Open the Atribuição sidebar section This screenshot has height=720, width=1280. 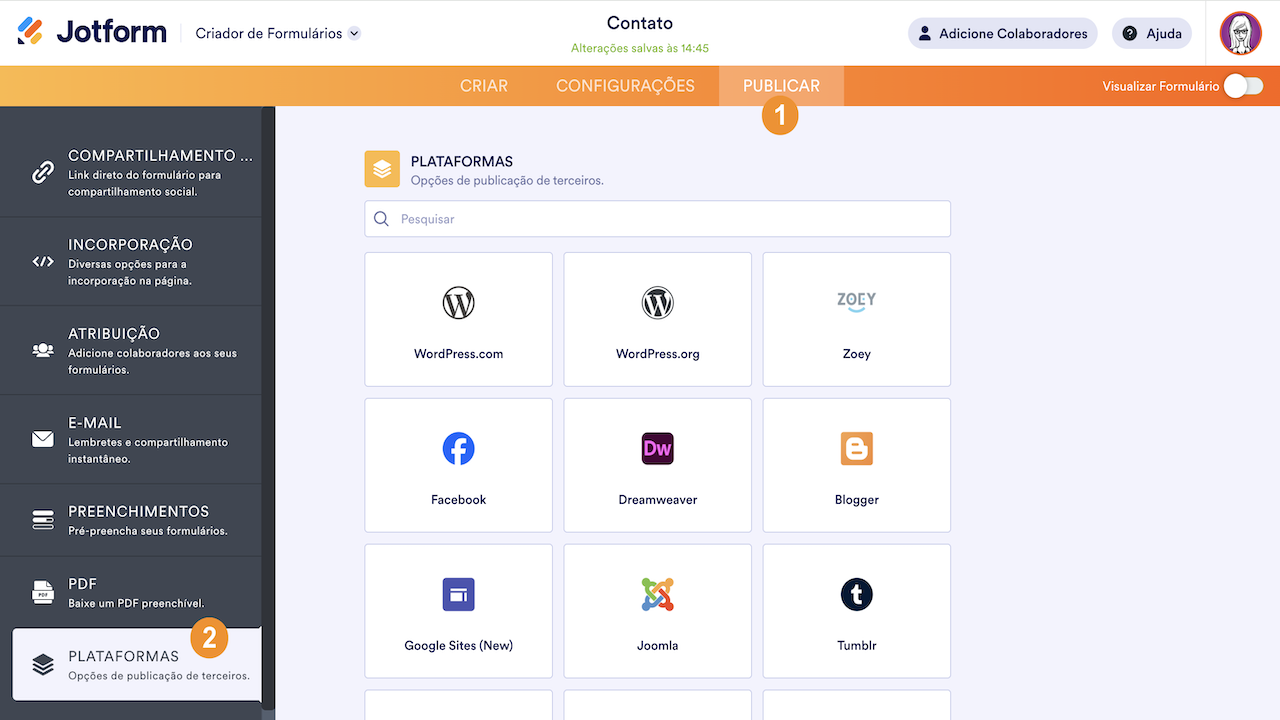coord(131,350)
